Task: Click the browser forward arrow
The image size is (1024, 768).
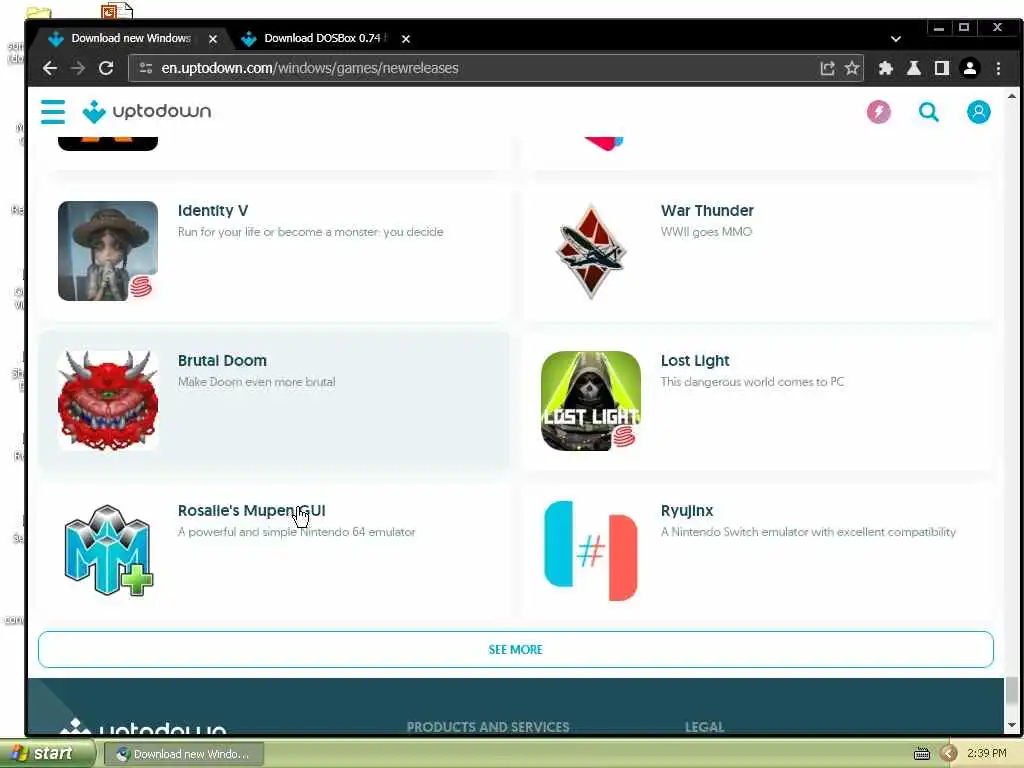Action: (78, 68)
